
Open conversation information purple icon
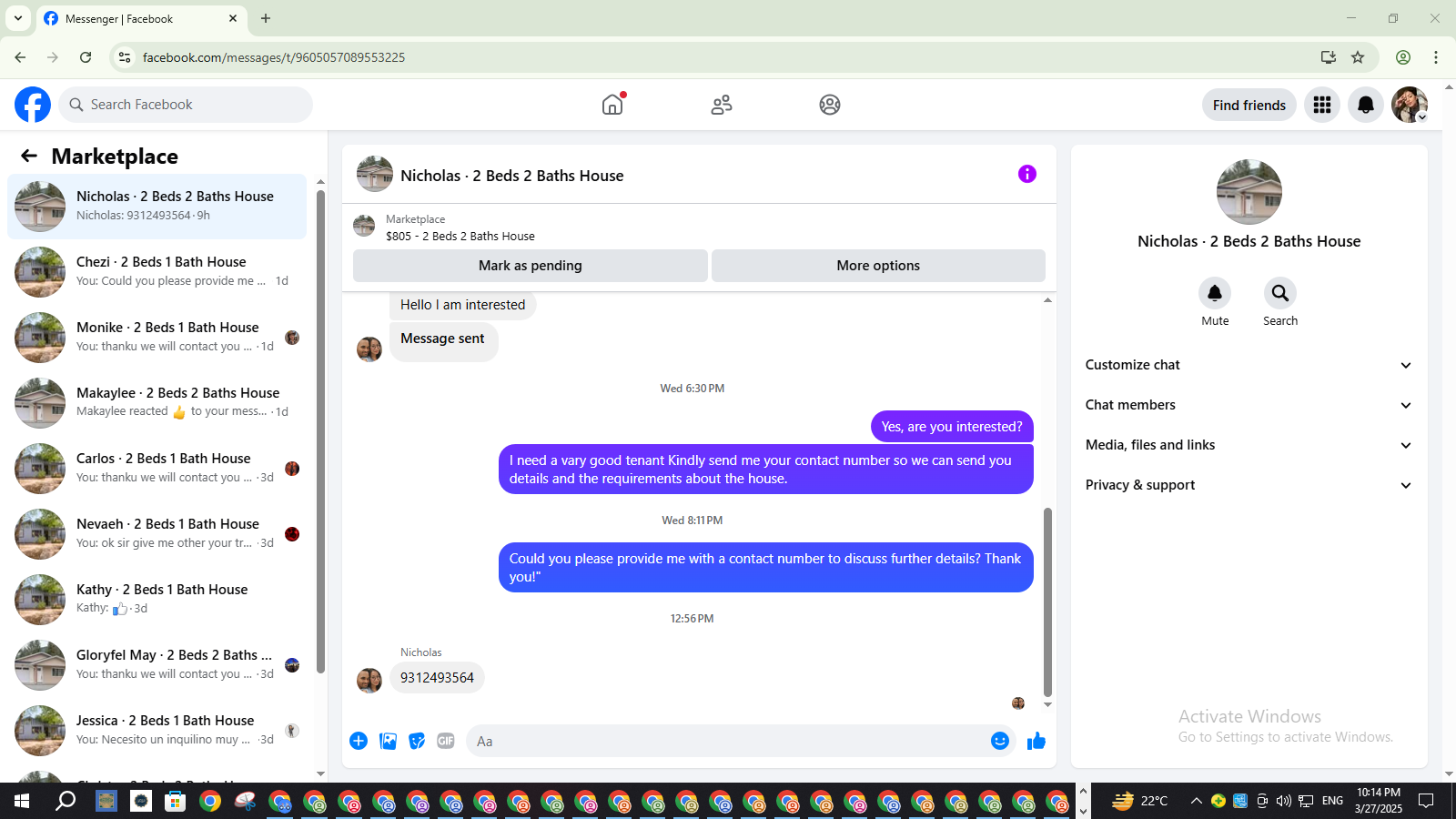(x=1027, y=174)
